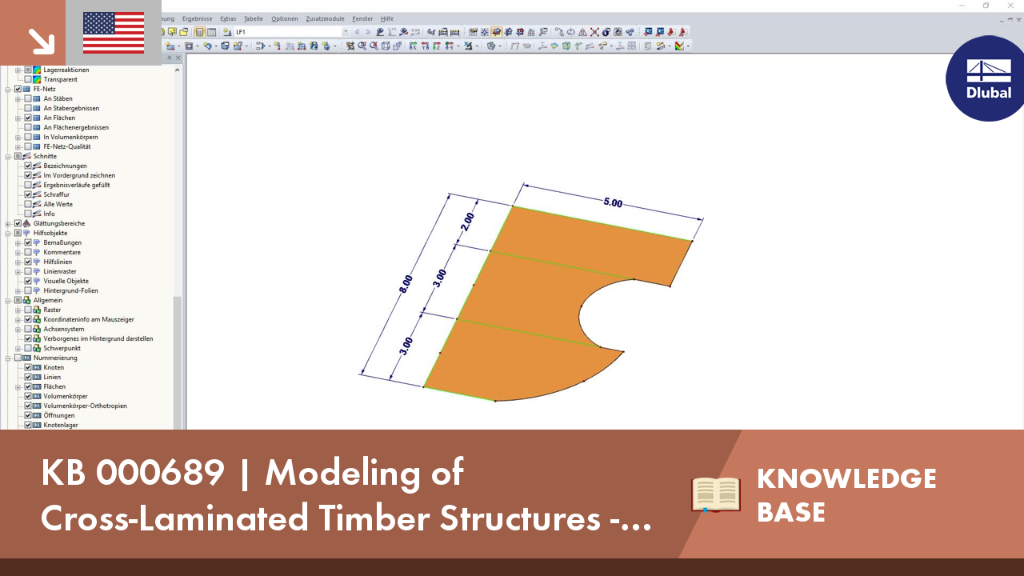Open the KB 000689 article title
This screenshot has height=576, width=1024.
[x=346, y=494]
